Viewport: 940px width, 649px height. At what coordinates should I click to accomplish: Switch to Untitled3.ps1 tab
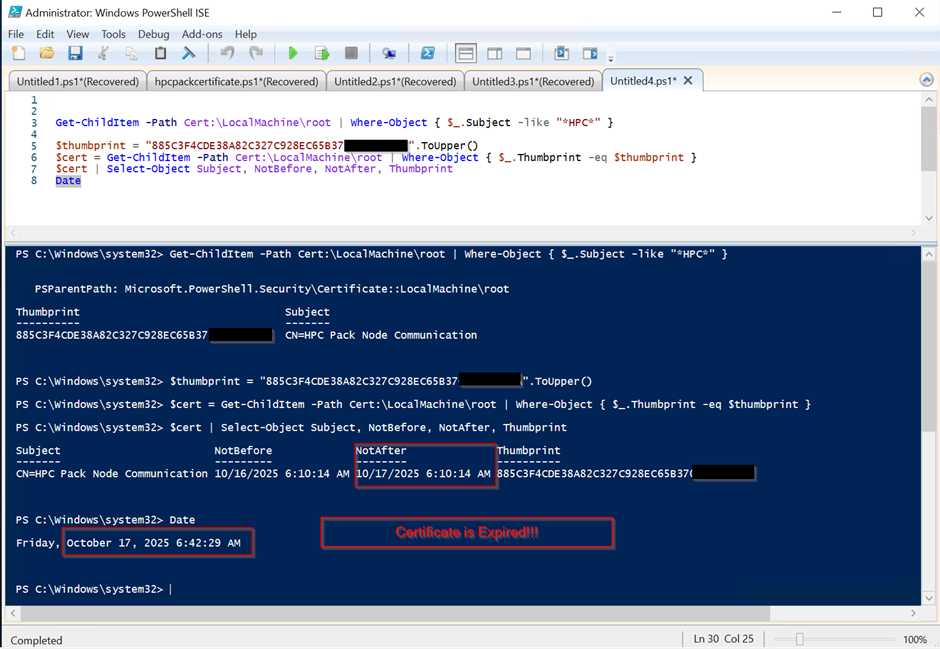(x=533, y=81)
